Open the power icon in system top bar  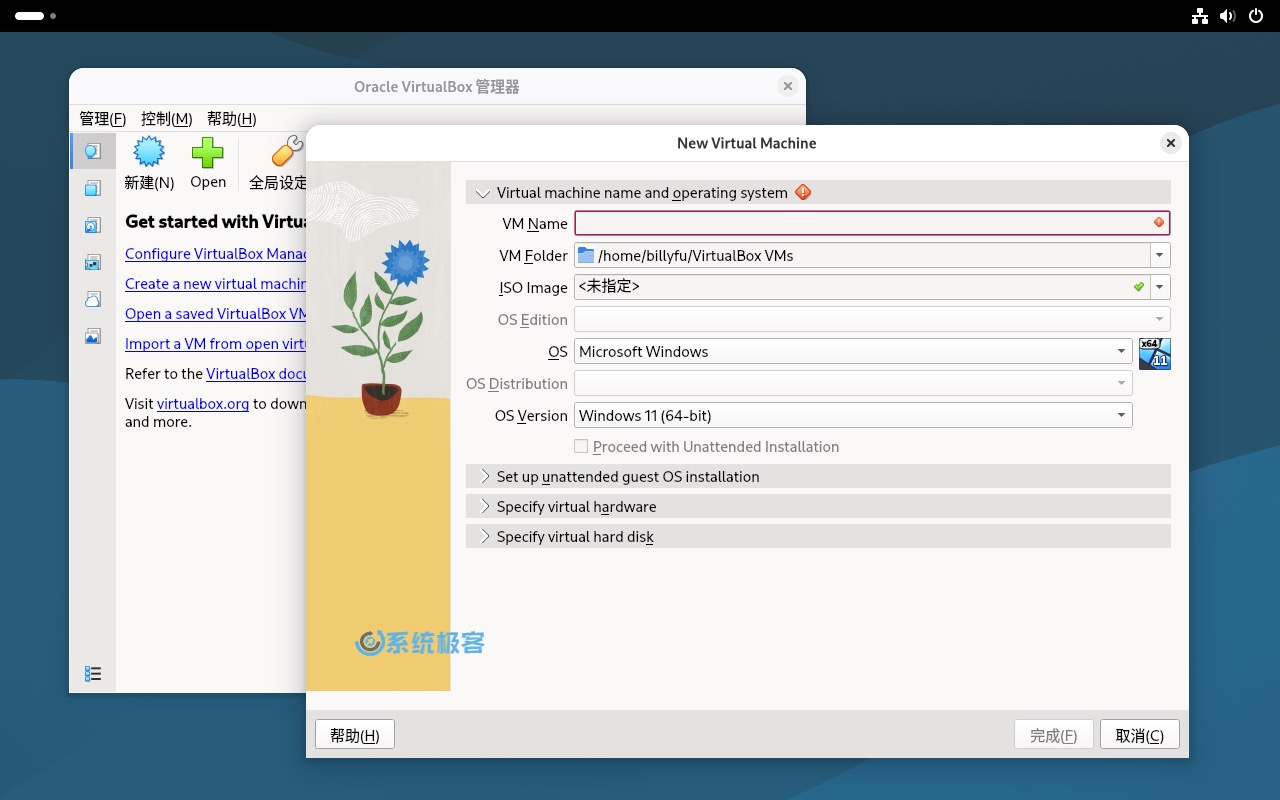(x=1256, y=16)
